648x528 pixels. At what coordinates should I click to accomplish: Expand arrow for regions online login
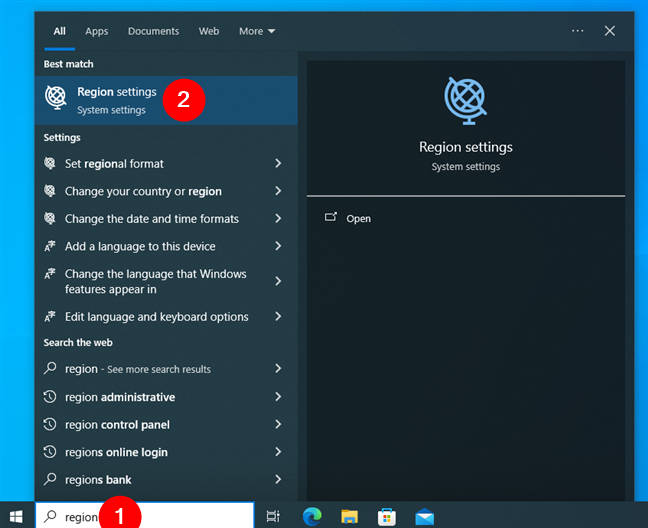(278, 452)
